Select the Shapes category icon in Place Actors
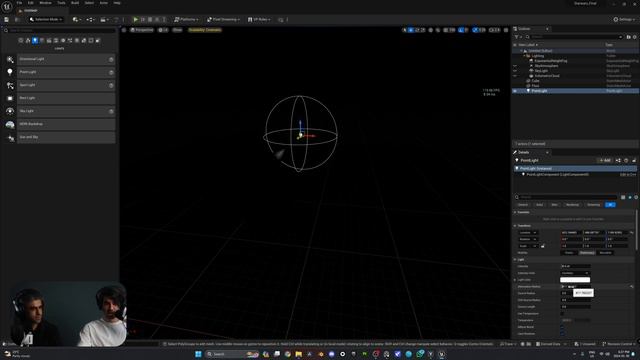 [x=42, y=40]
